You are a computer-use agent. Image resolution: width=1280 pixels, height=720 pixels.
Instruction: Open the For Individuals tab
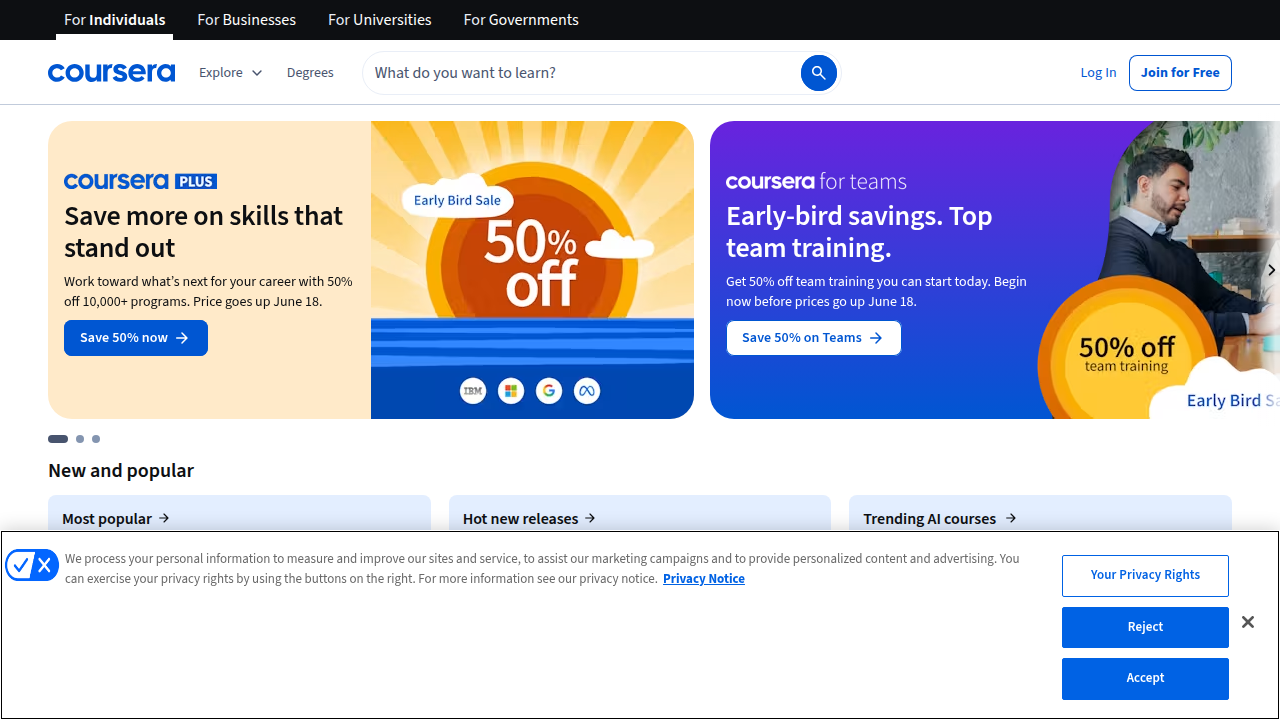[115, 20]
